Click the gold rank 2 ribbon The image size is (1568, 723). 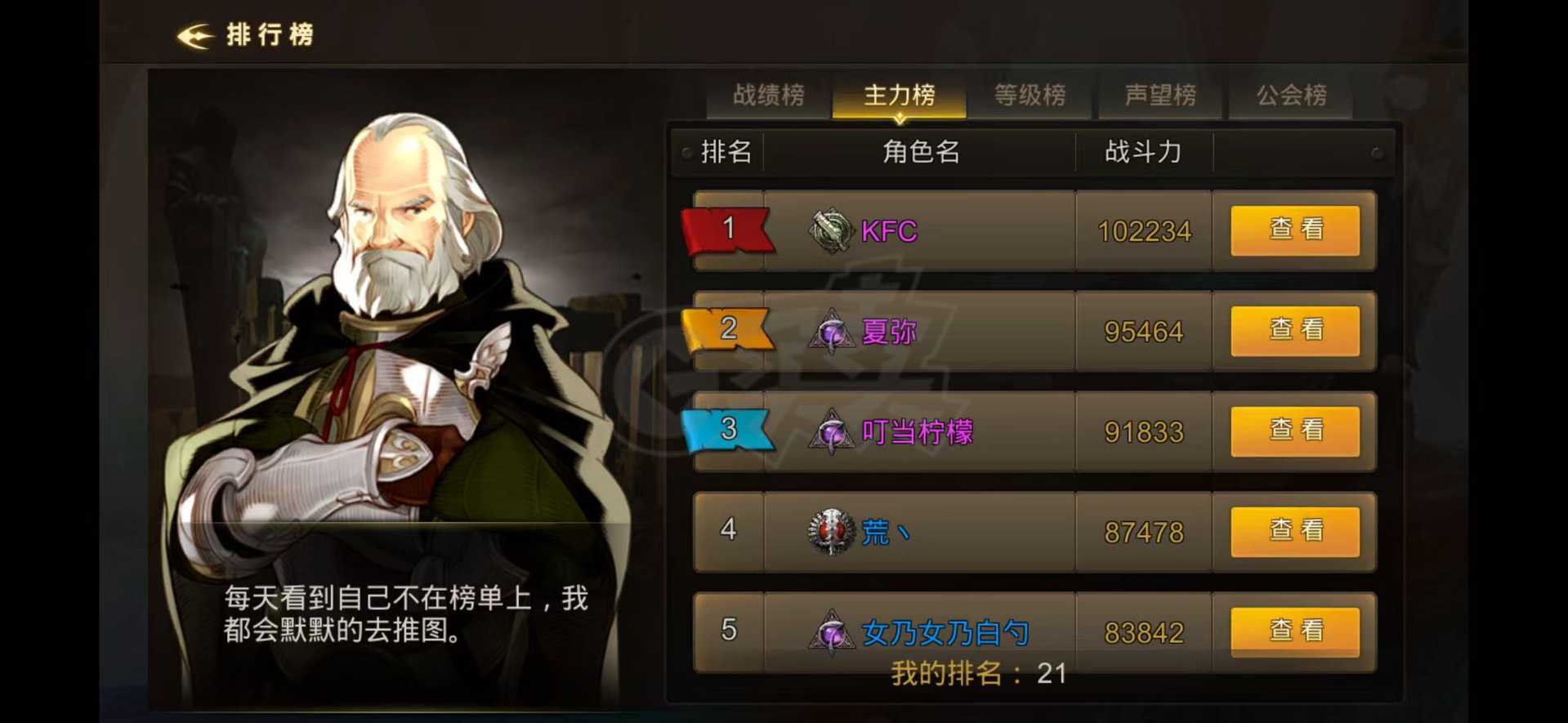pos(727,330)
